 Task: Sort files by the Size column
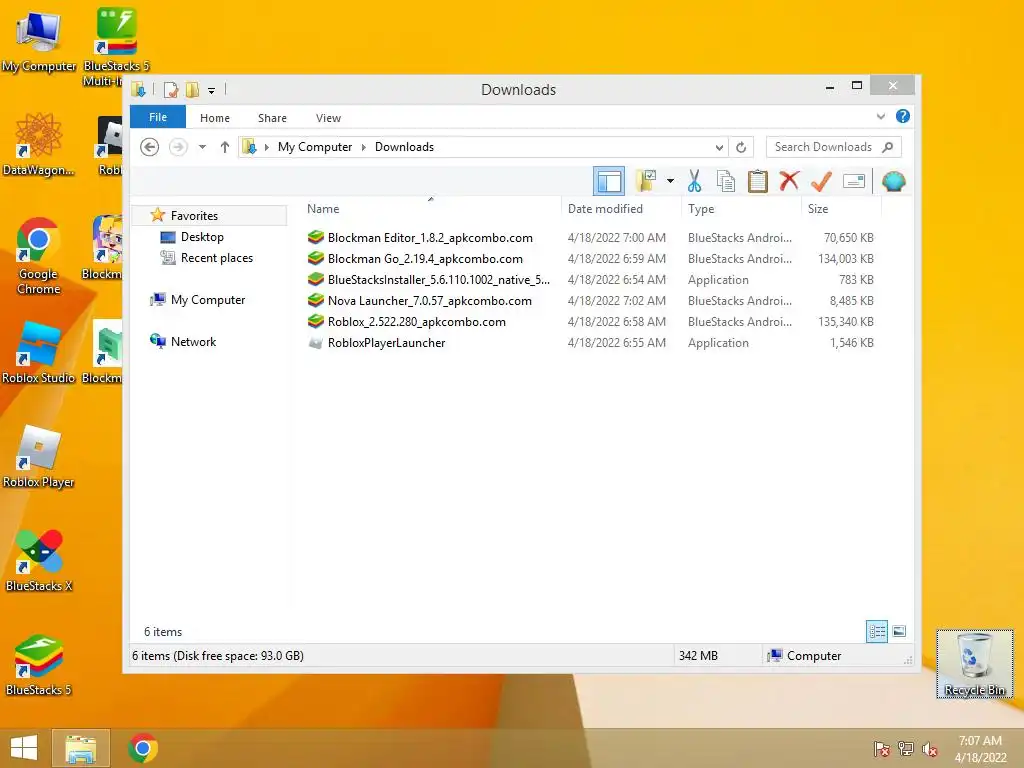(818, 209)
